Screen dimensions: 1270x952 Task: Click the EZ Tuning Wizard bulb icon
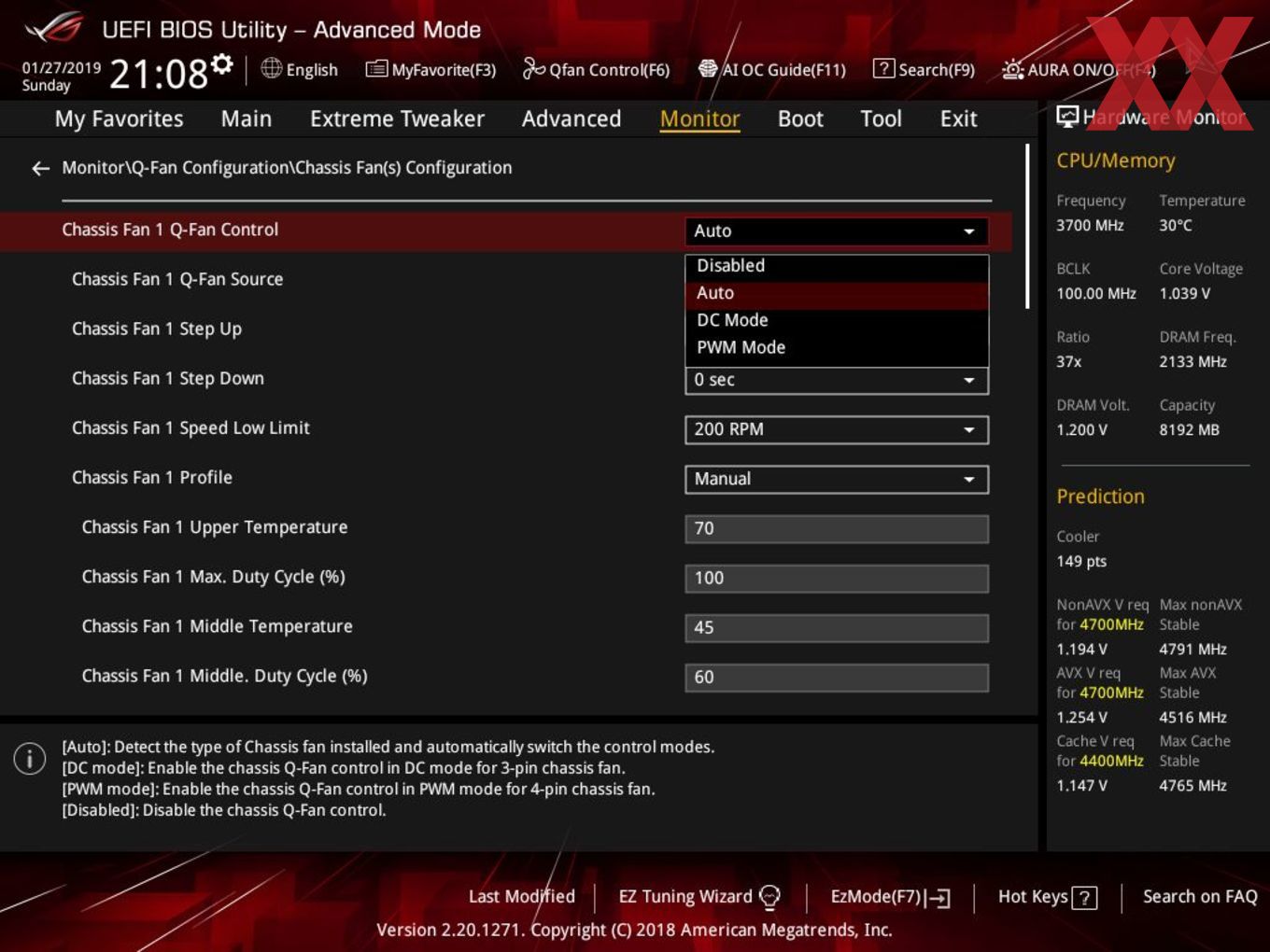click(769, 897)
